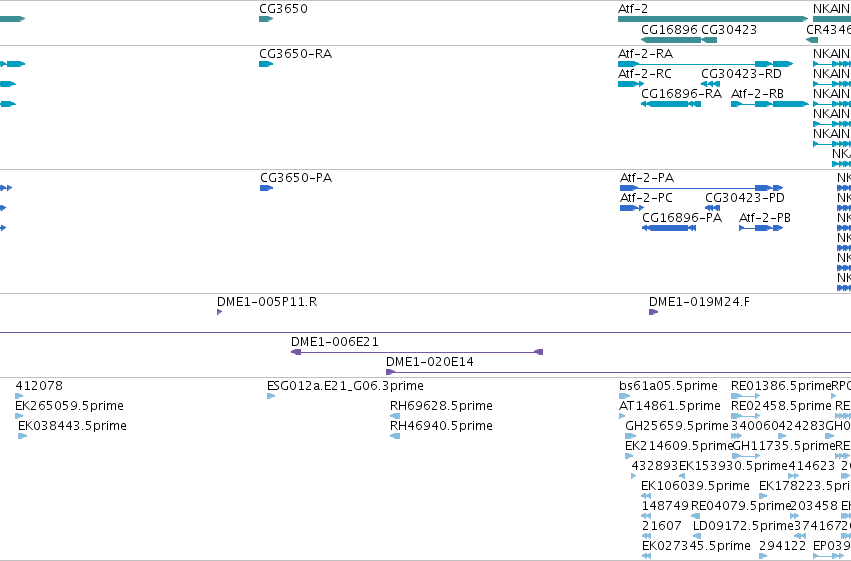Click transcript Atf-2-RB
The image size is (851, 561).
point(770,104)
